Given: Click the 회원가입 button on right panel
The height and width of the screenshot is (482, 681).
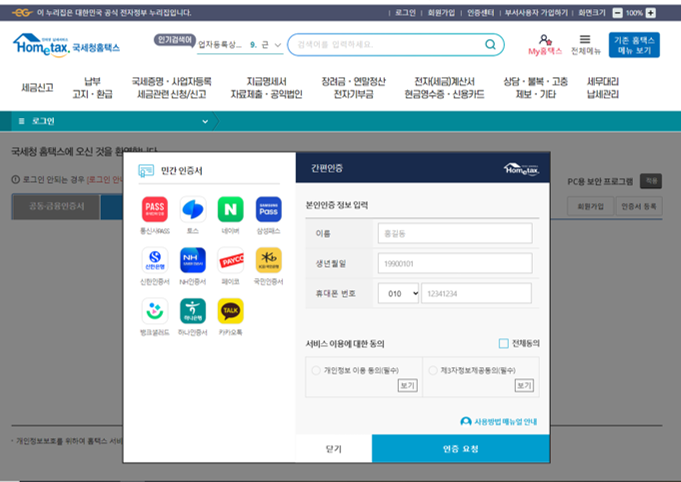Looking at the screenshot, I should coord(590,206).
